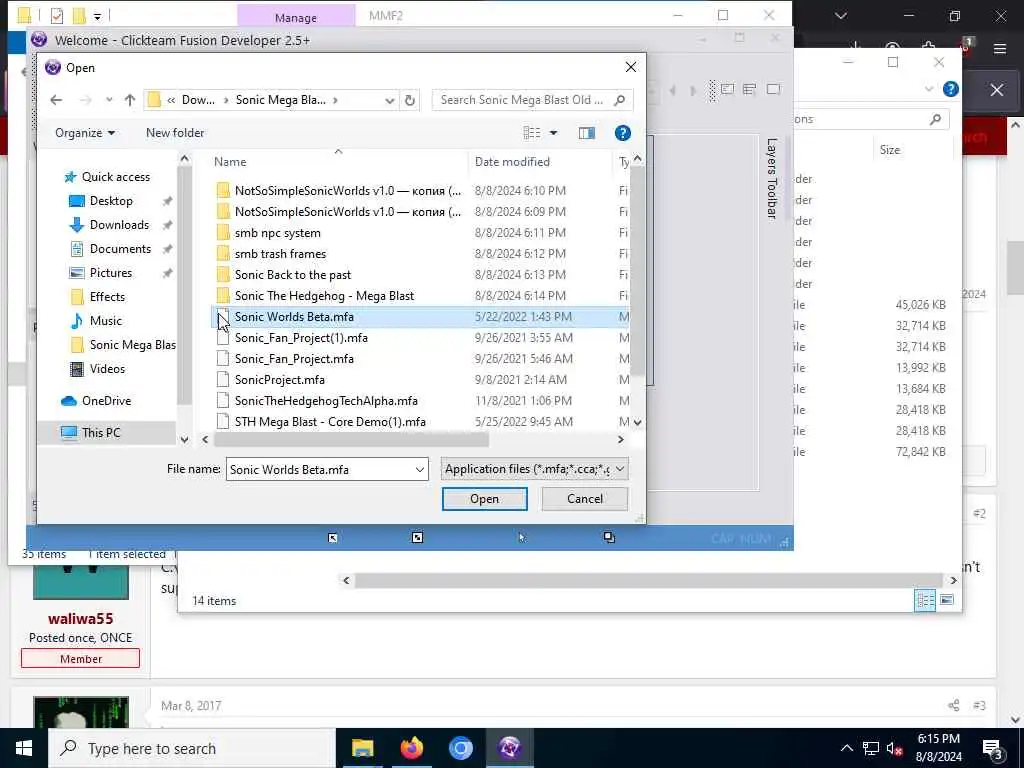Go back in Open dialog navigation
The image size is (1024, 768).
tap(56, 100)
